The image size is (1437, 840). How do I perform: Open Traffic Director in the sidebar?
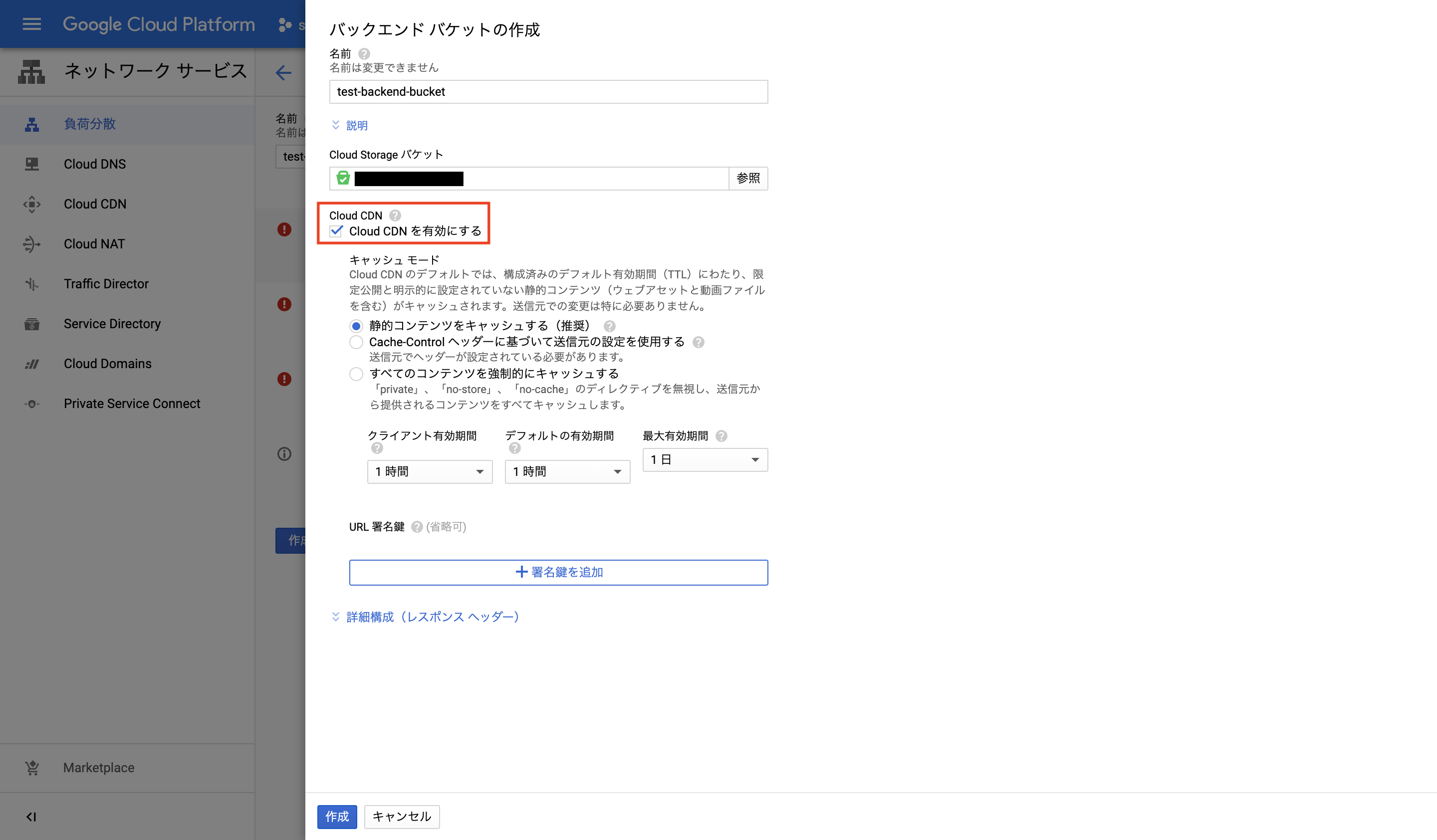click(x=106, y=283)
